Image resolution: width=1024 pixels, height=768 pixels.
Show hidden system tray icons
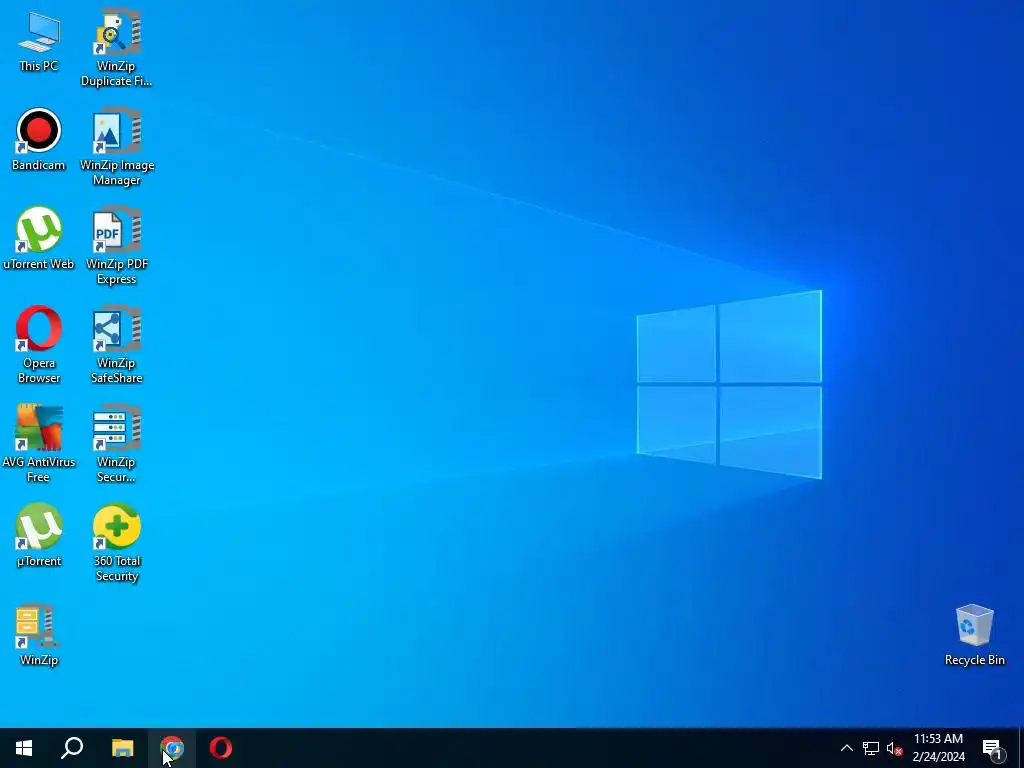846,748
